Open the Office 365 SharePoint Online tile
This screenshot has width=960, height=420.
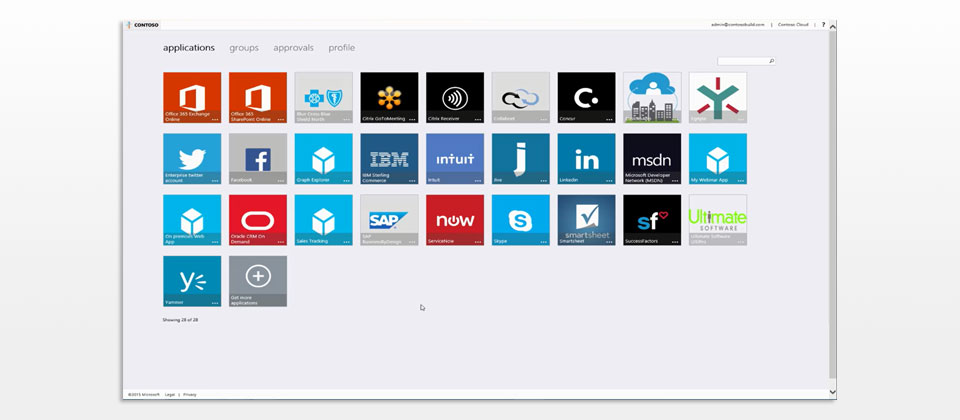pos(258,98)
